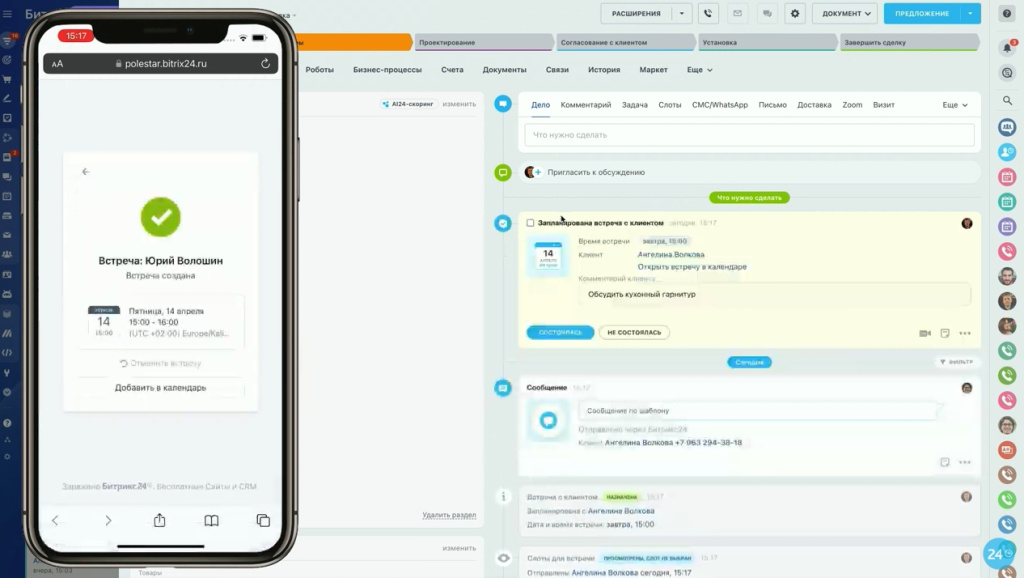This screenshot has height=578, width=1024.
Task: Click the chat messages icon near the gear
Action: (x=766, y=13)
